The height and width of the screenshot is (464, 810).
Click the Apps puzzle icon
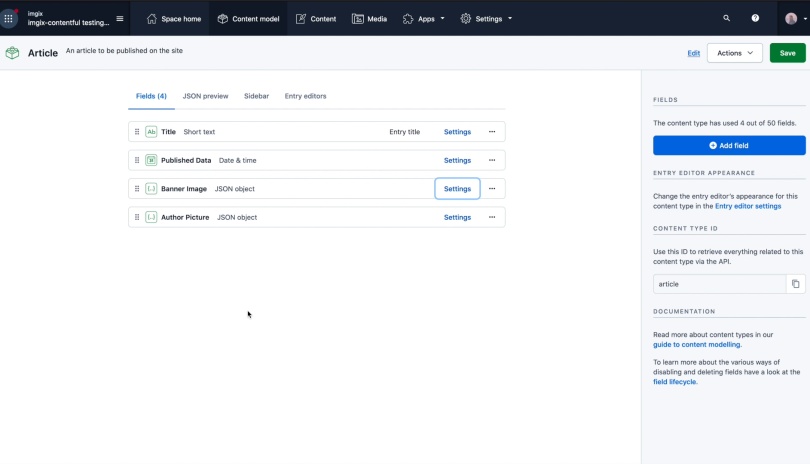click(408, 19)
